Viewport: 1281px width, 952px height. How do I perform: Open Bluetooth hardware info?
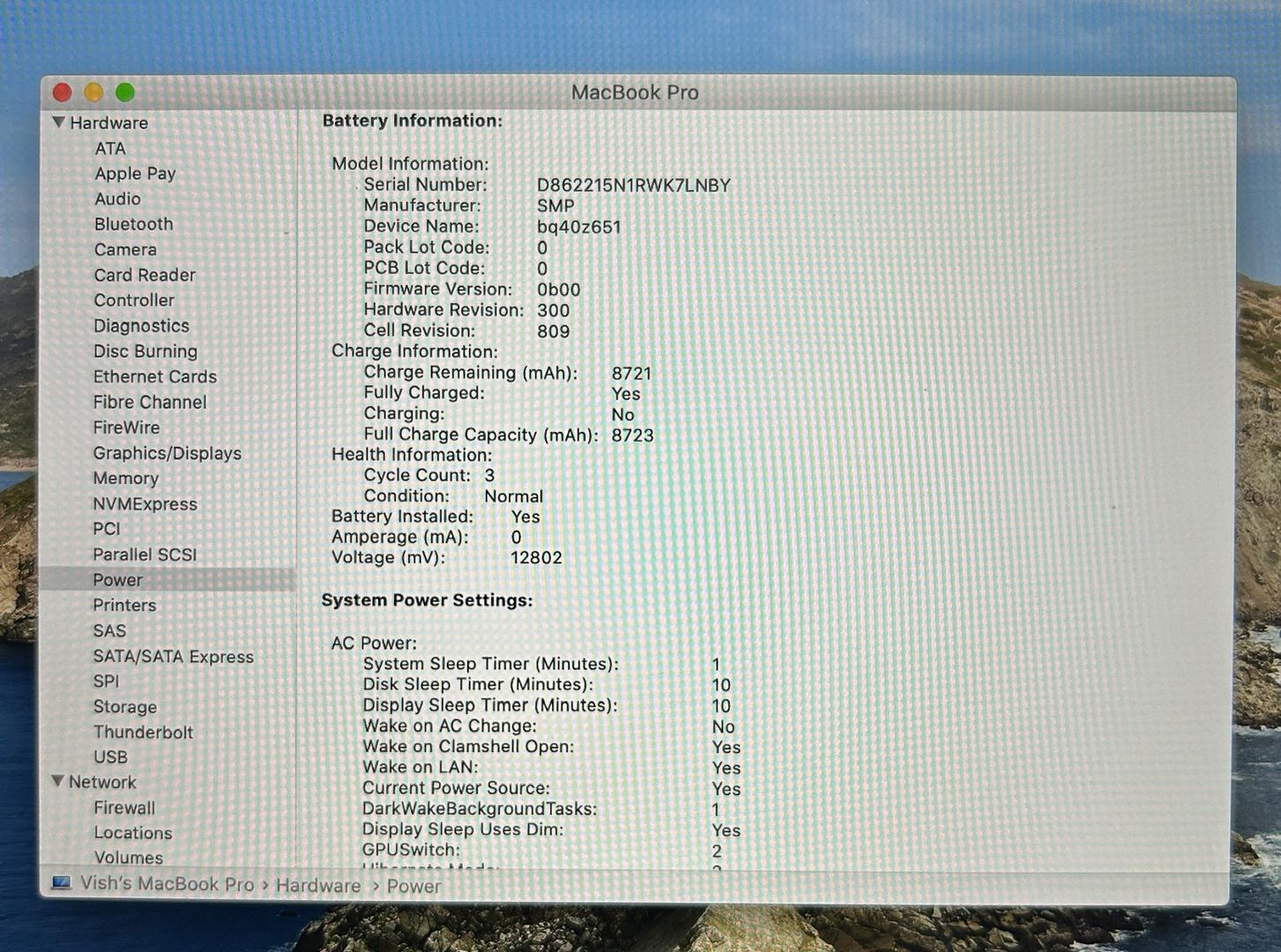[x=133, y=224]
